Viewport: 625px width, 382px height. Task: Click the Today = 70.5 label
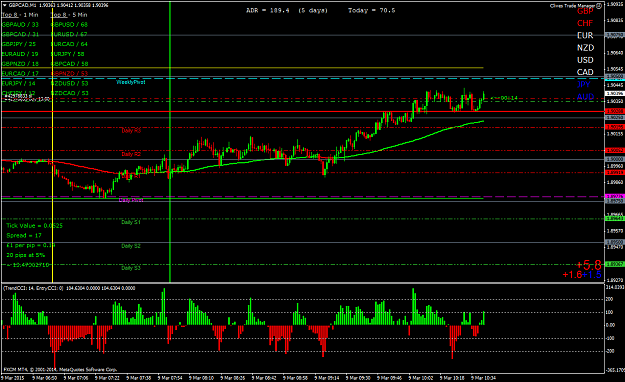pos(371,10)
